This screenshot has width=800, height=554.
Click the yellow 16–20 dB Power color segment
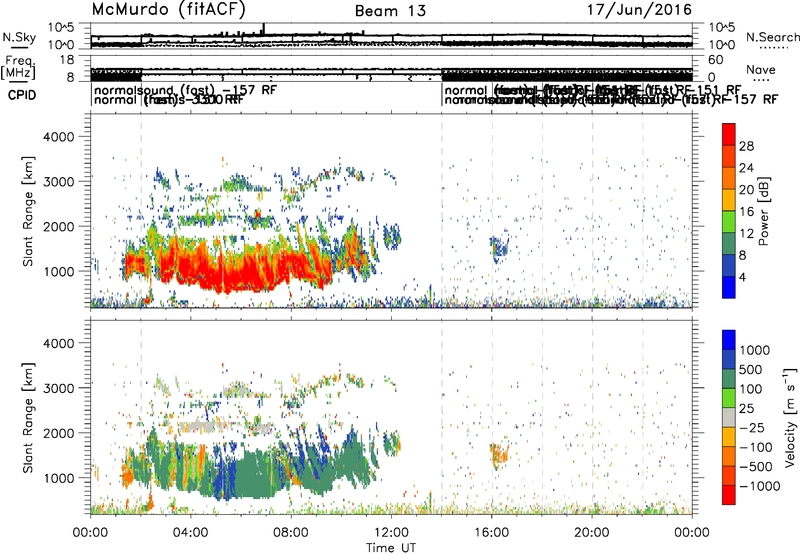[729, 200]
